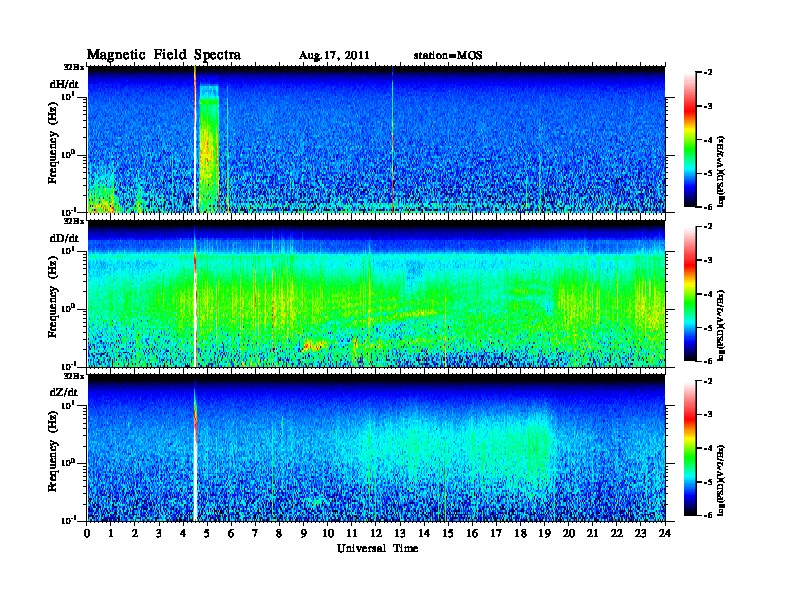Click hour 1 on the Universal Time axis
This screenshot has height=612, width=792.
point(111,533)
